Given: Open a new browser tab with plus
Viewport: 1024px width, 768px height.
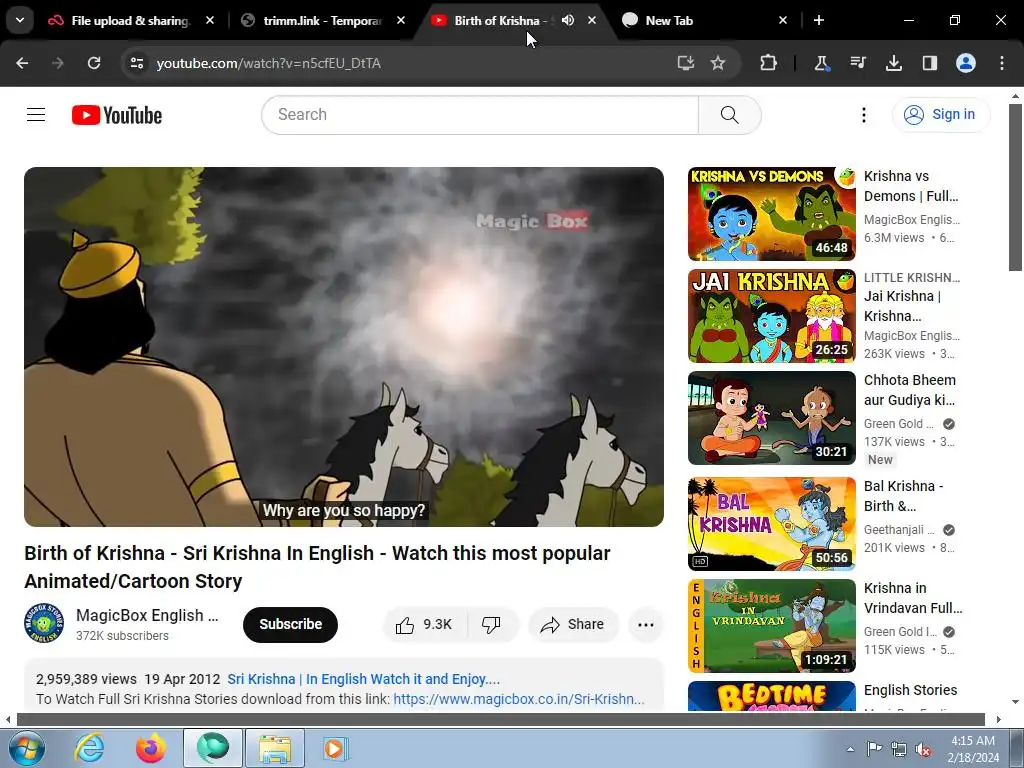Looking at the screenshot, I should (818, 20).
